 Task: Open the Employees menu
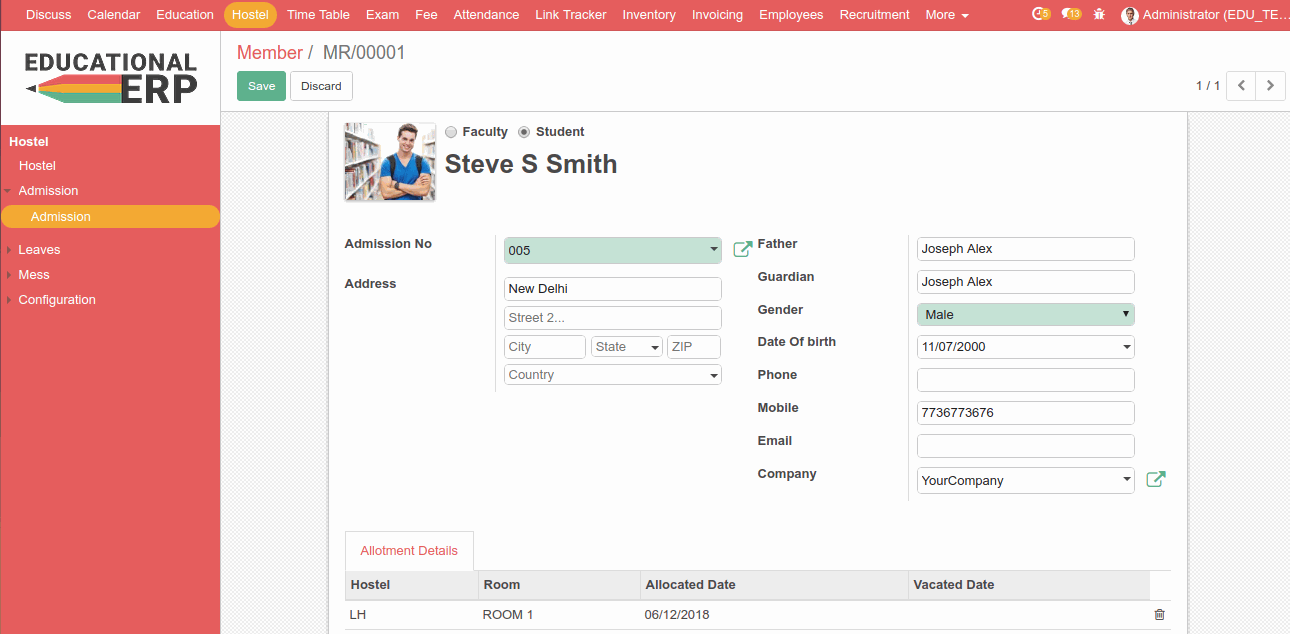(791, 15)
